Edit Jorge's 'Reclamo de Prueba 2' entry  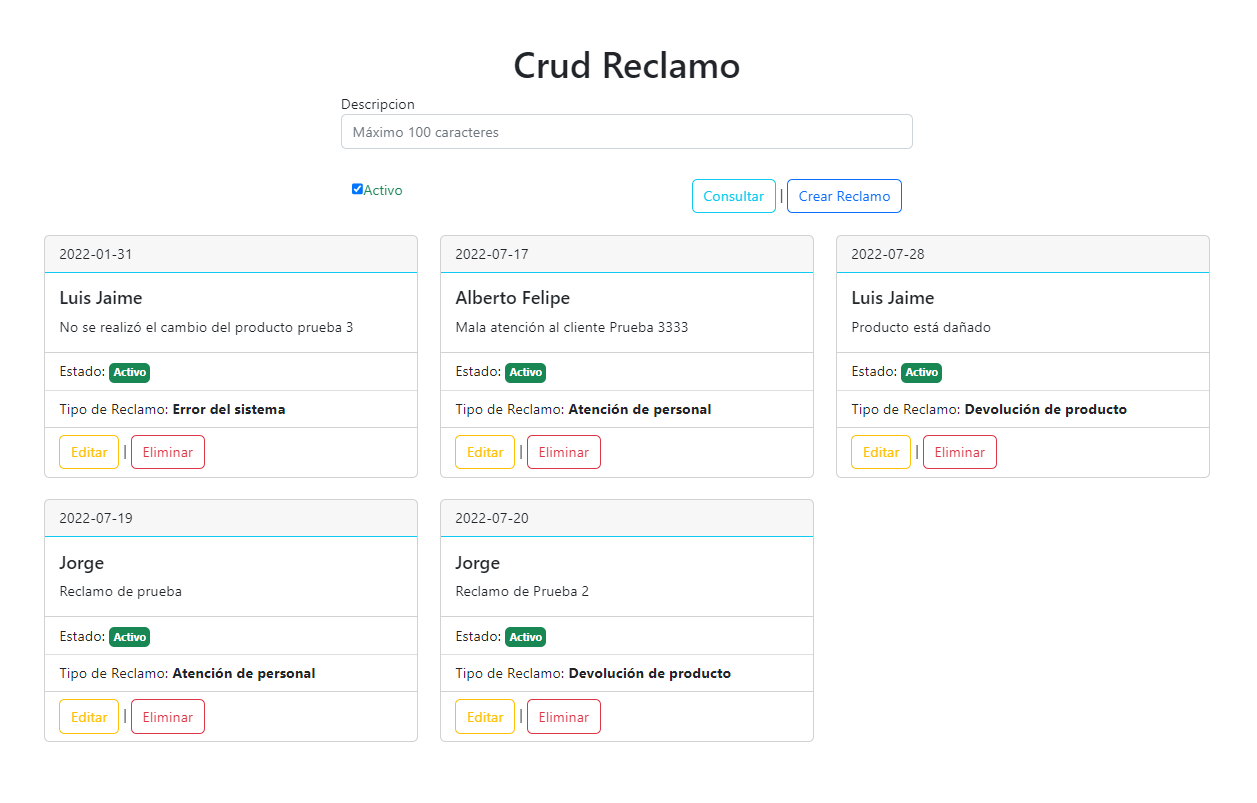click(x=484, y=716)
